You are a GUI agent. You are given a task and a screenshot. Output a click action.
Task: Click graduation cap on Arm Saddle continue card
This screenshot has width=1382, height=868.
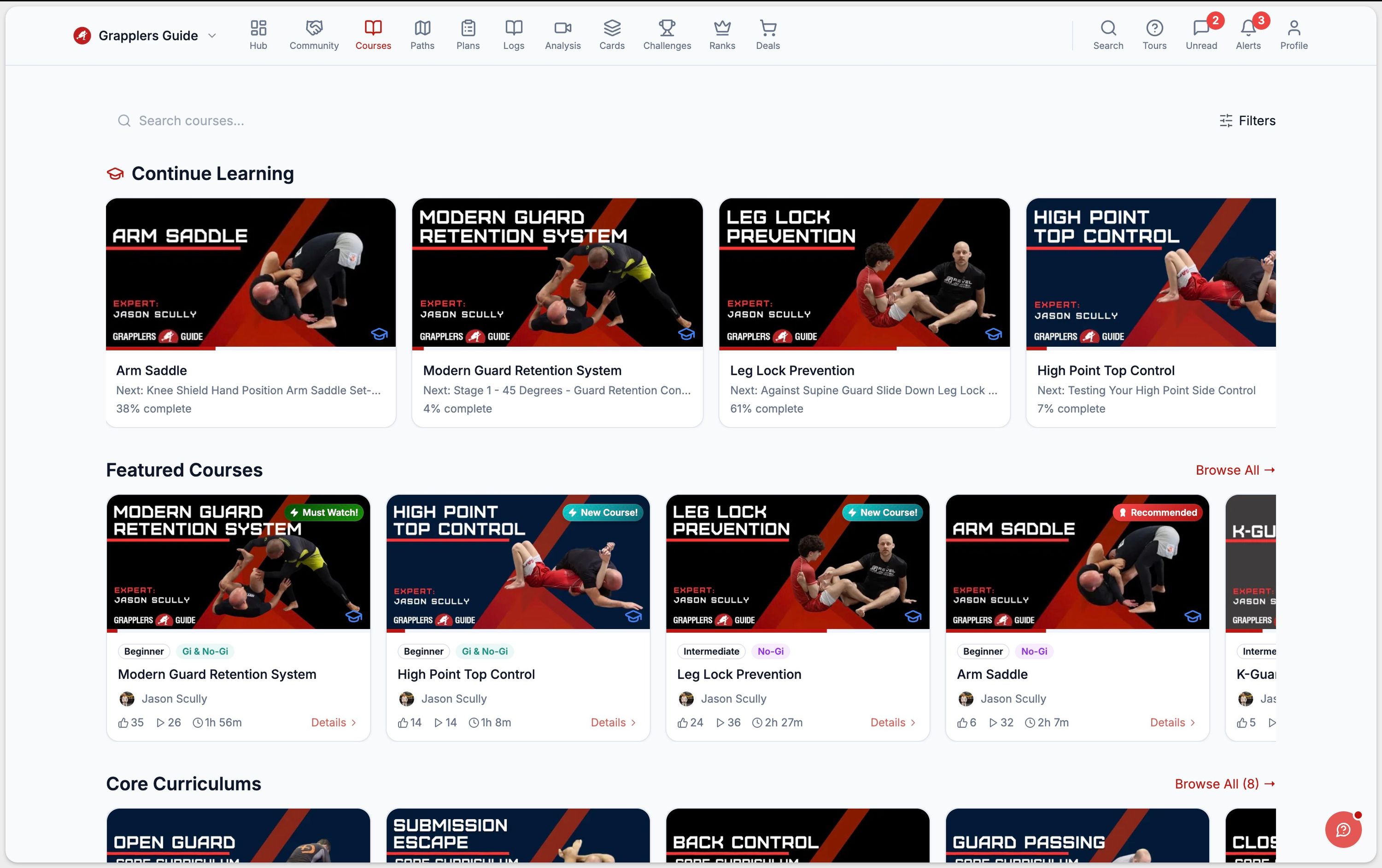click(379, 333)
